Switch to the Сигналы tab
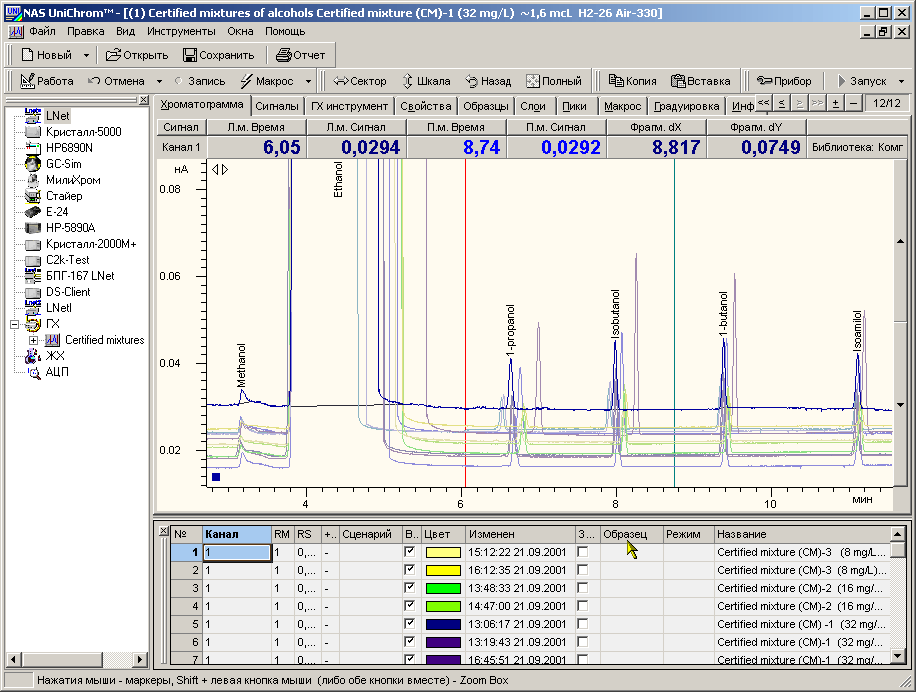This screenshot has height=692, width=916. tap(277, 106)
